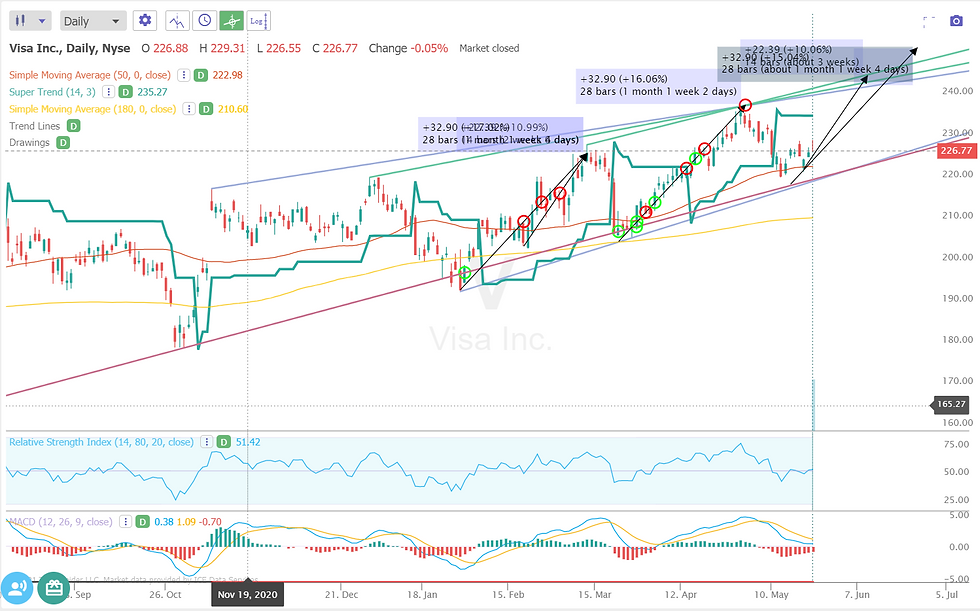Click the red 226.77 current price label
This screenshot has height=611, width=980.
tap(956, 151)
